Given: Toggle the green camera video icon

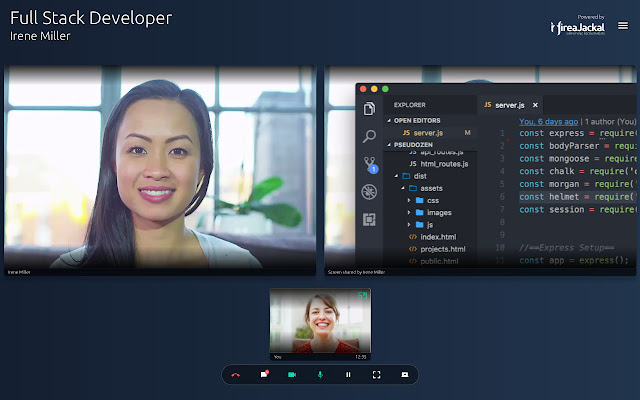Looking at the screenshot, I should pos(292,374).
